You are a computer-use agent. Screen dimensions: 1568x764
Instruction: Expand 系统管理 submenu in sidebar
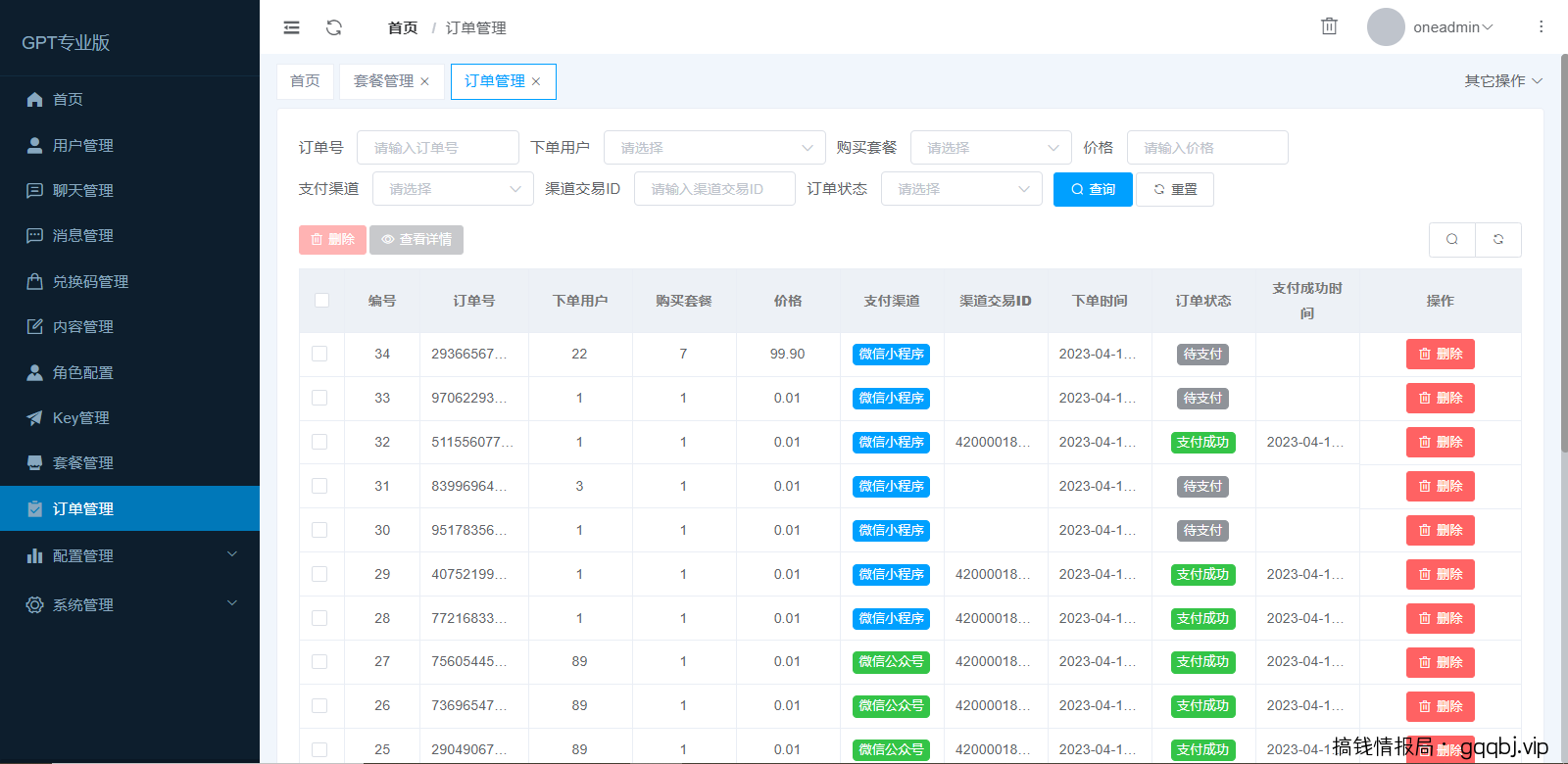coord(129,604)
